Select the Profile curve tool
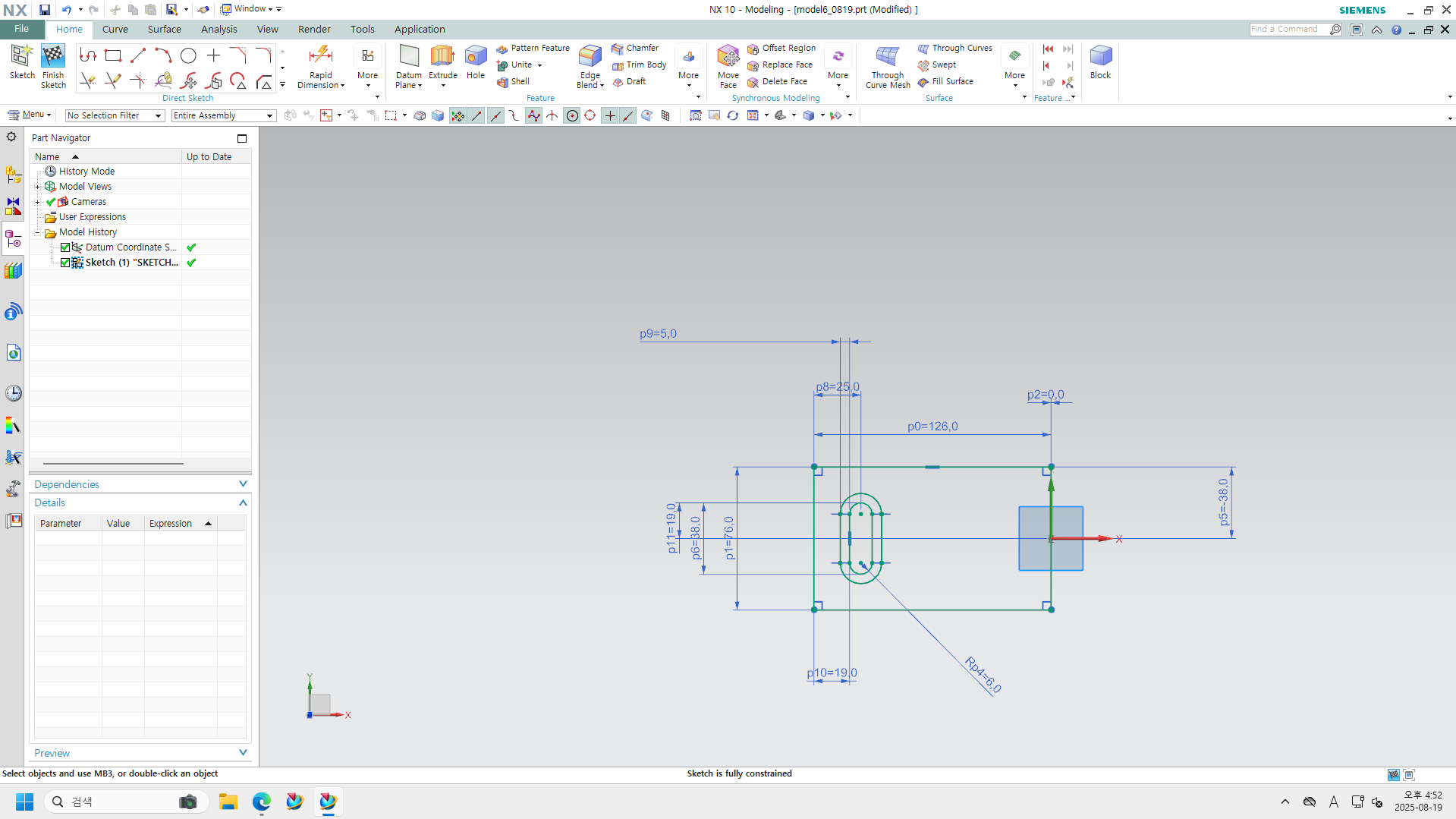 88,55
